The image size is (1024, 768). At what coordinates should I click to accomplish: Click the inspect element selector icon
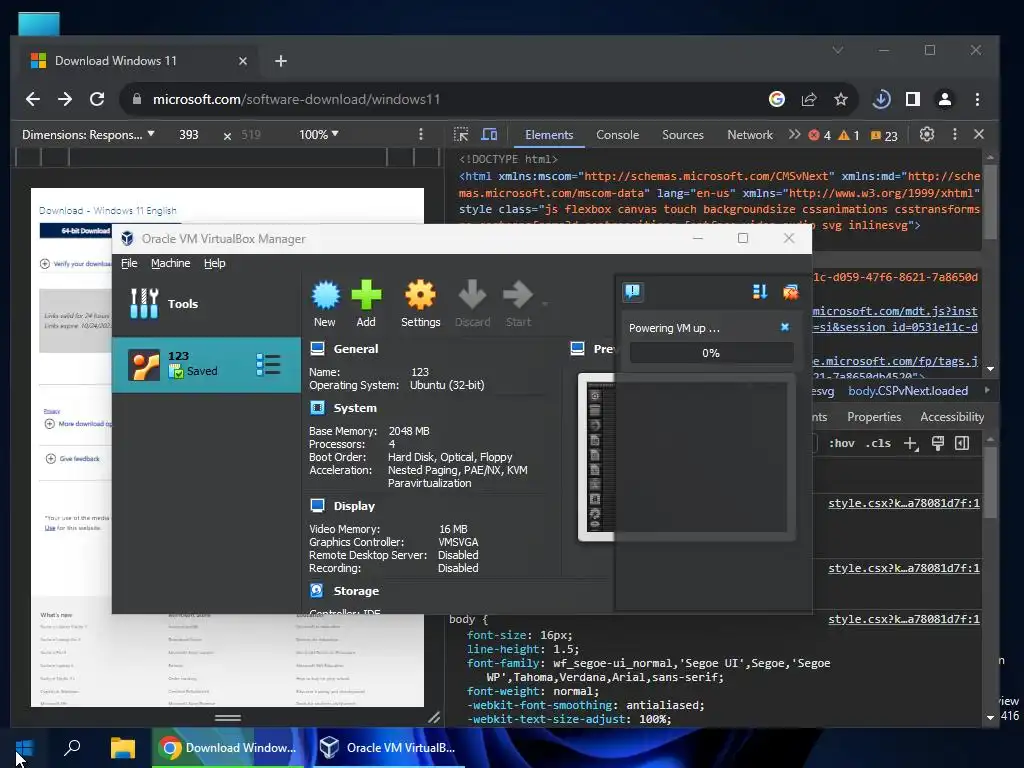point(461,135)
